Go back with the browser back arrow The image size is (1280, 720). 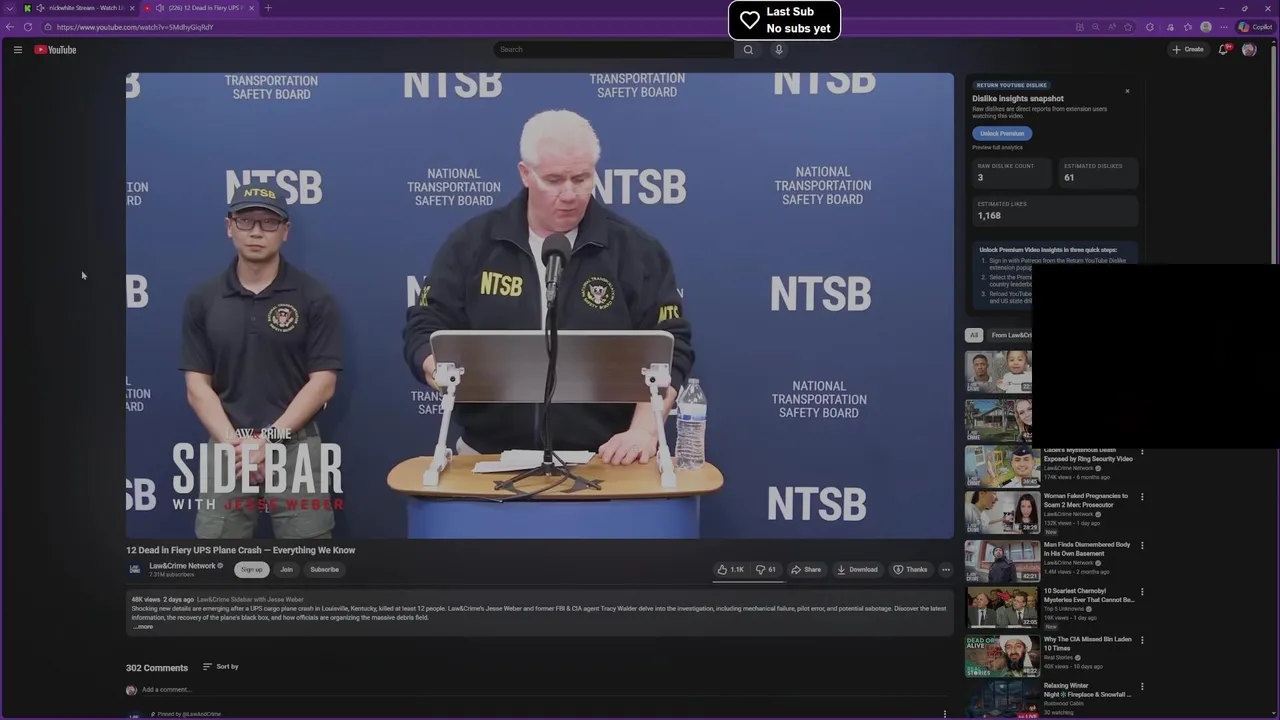pyautogui.click(x=10, y=27)
